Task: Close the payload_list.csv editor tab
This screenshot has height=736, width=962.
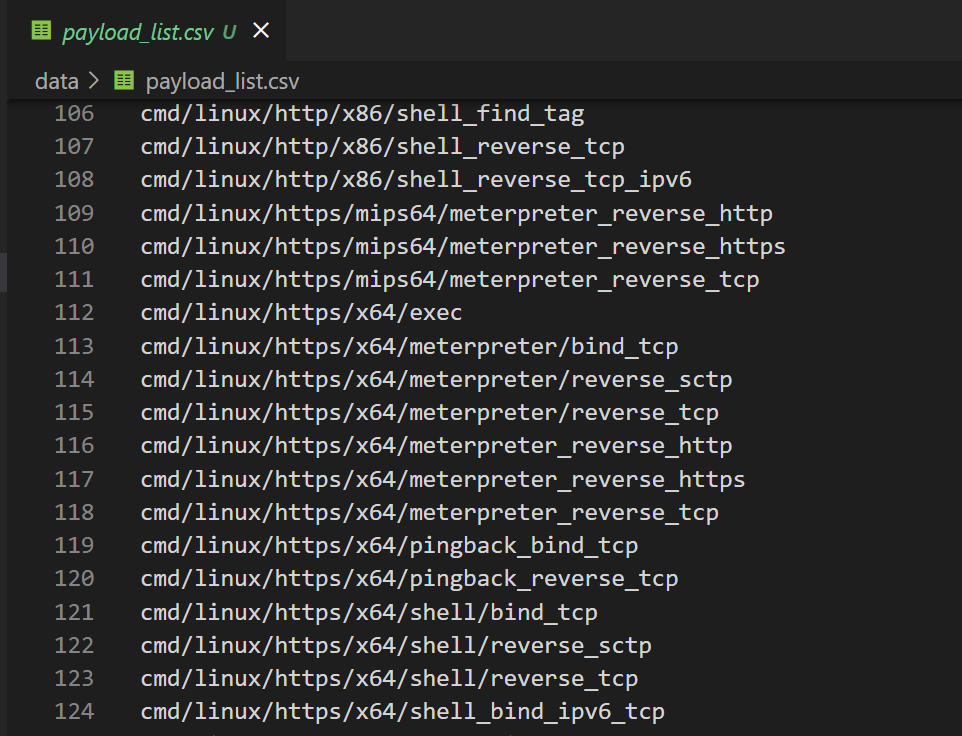Action: click(x=259, y=30)
